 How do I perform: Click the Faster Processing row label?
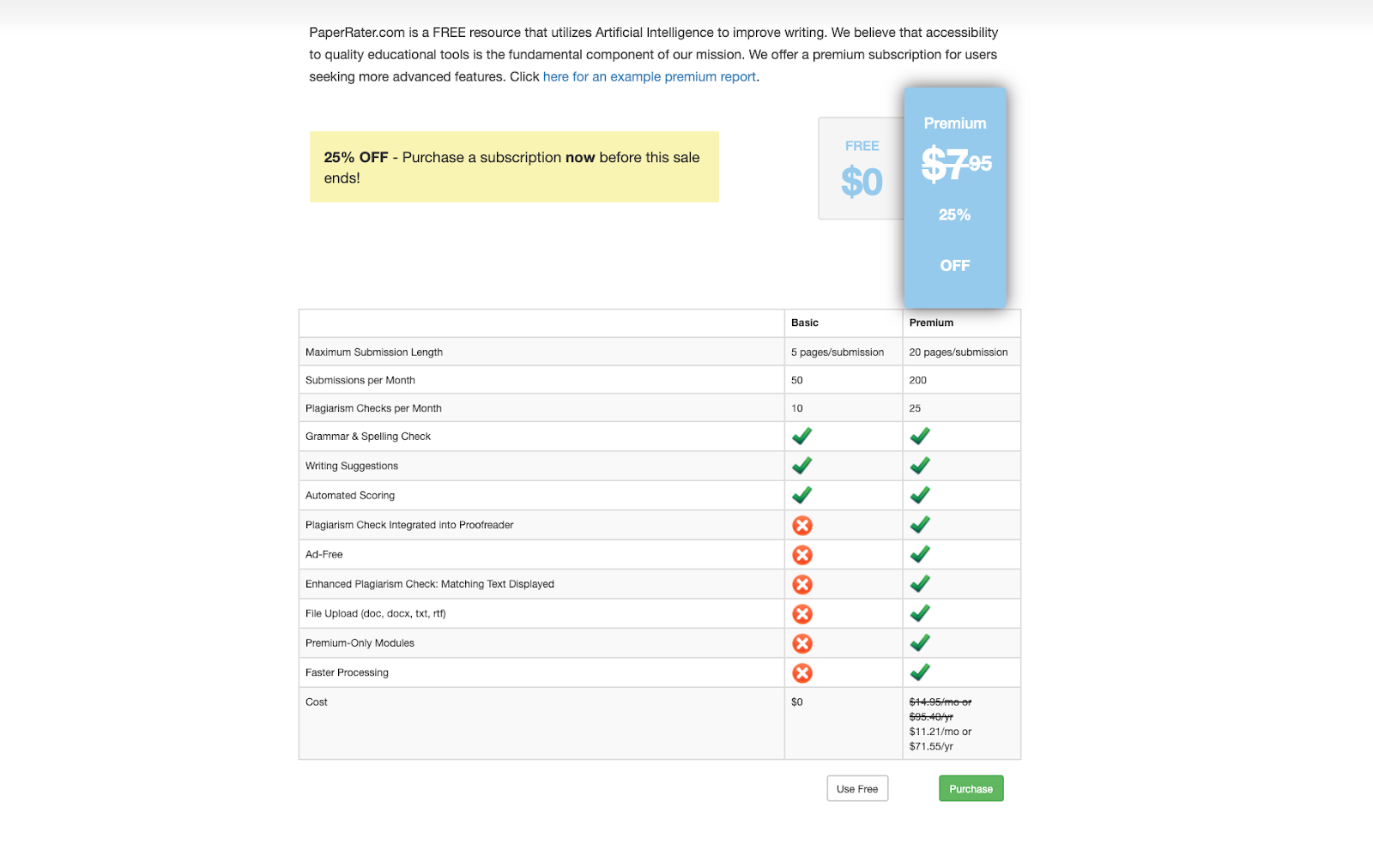347,672
